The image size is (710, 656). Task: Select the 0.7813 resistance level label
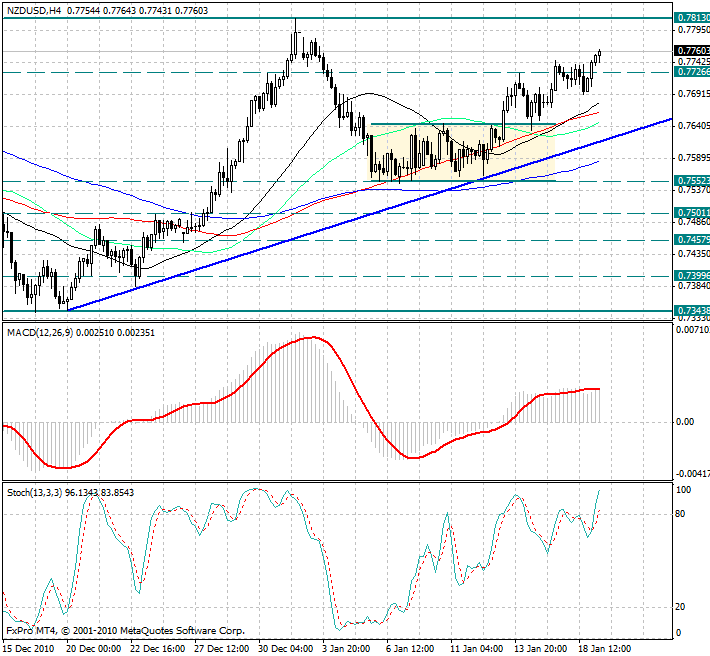click(692, 18)
